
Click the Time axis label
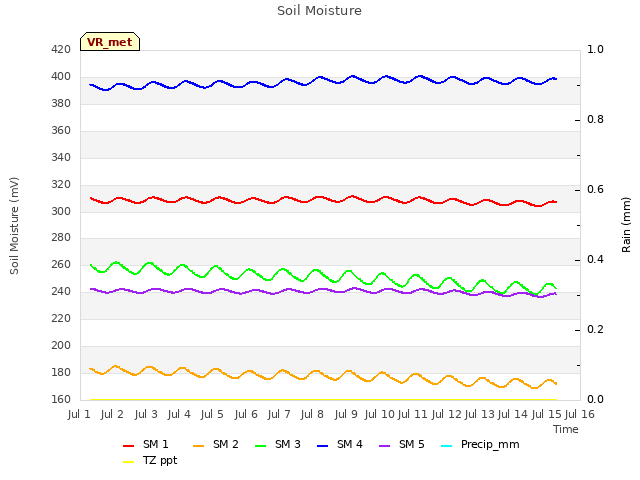pyautogui.click(x=565, y=429)
